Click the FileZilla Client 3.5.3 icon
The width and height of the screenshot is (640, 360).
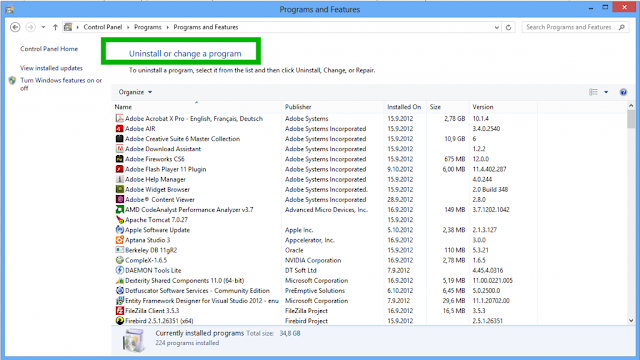click(x=119, y=311)
